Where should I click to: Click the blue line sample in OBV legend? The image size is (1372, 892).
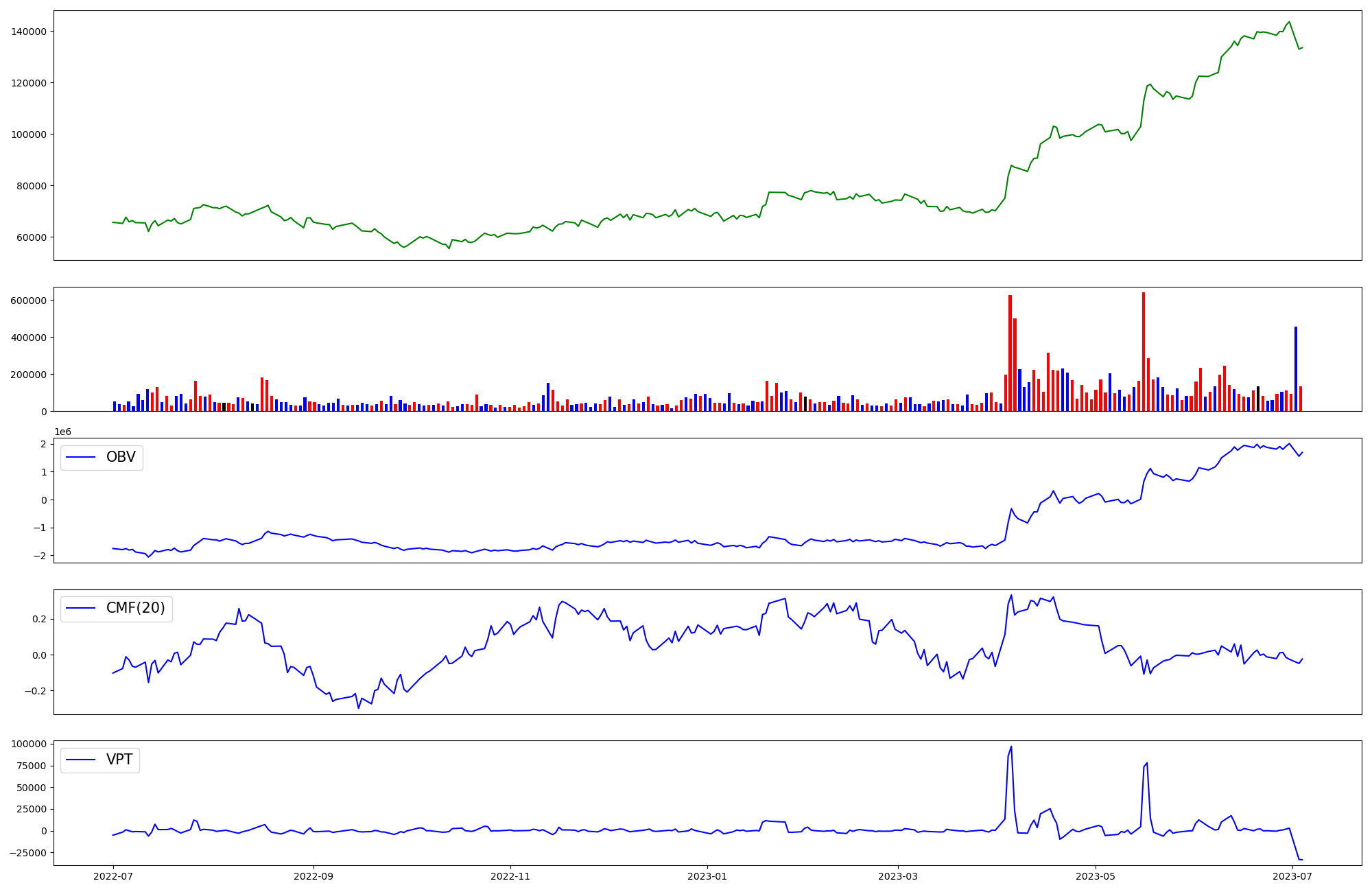(81, 457)
